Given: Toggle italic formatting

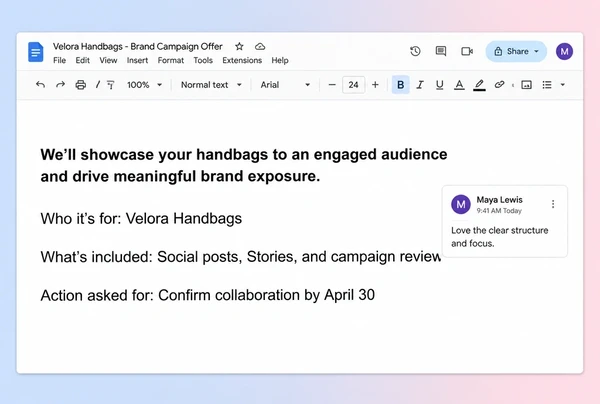Looking at the screenshot, I should click(x=420, y=85).
